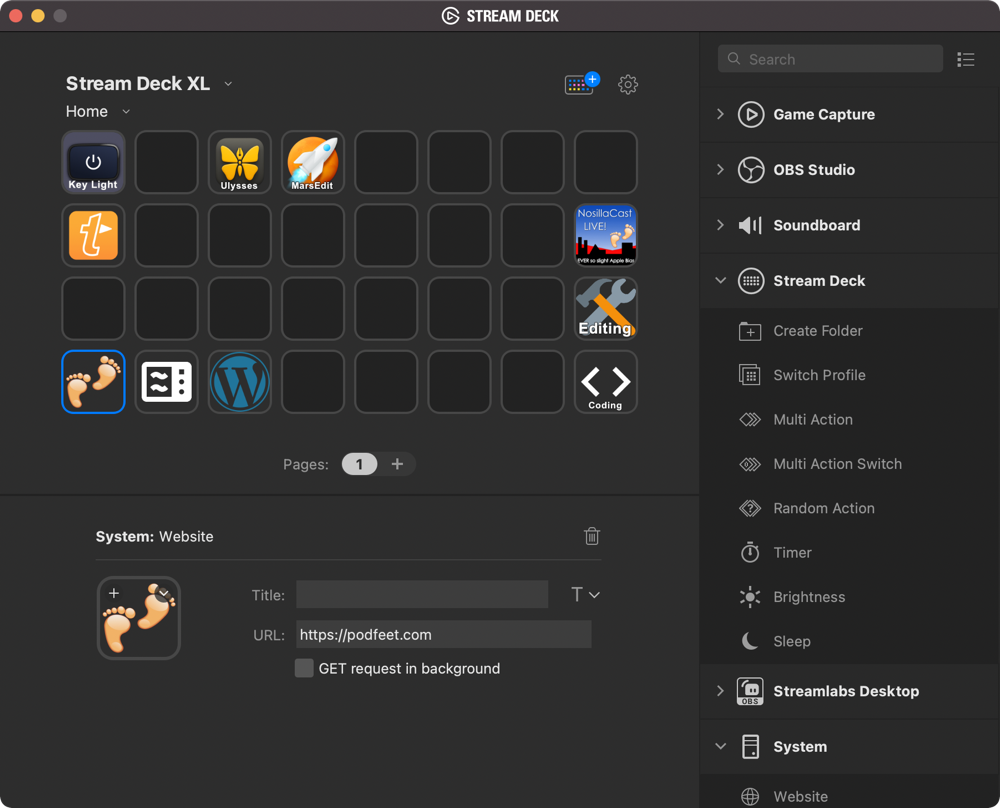Open the title font style dropdown
Image resolution: width=1000 pixels, height=808 pixels.
[585, 595]
